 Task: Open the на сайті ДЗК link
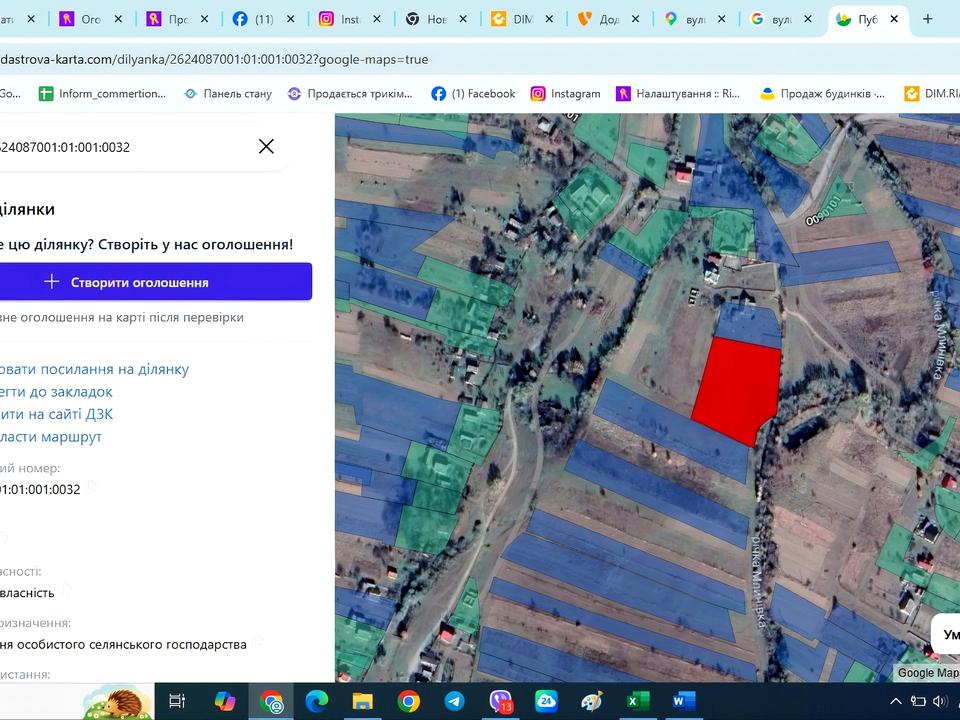[x=56, y=414]
